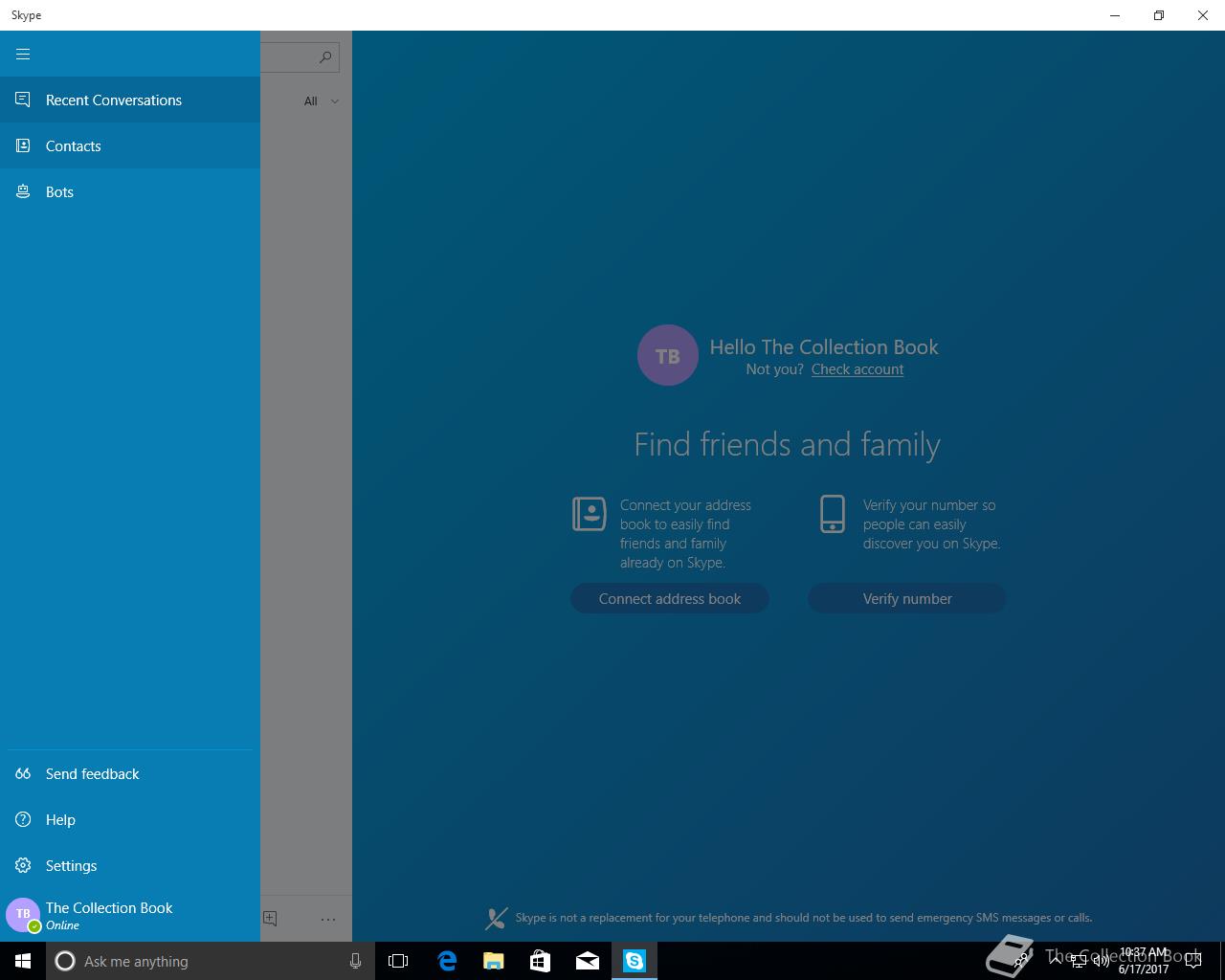
Task: Click the Verify number button
Action: click(907, 598)
